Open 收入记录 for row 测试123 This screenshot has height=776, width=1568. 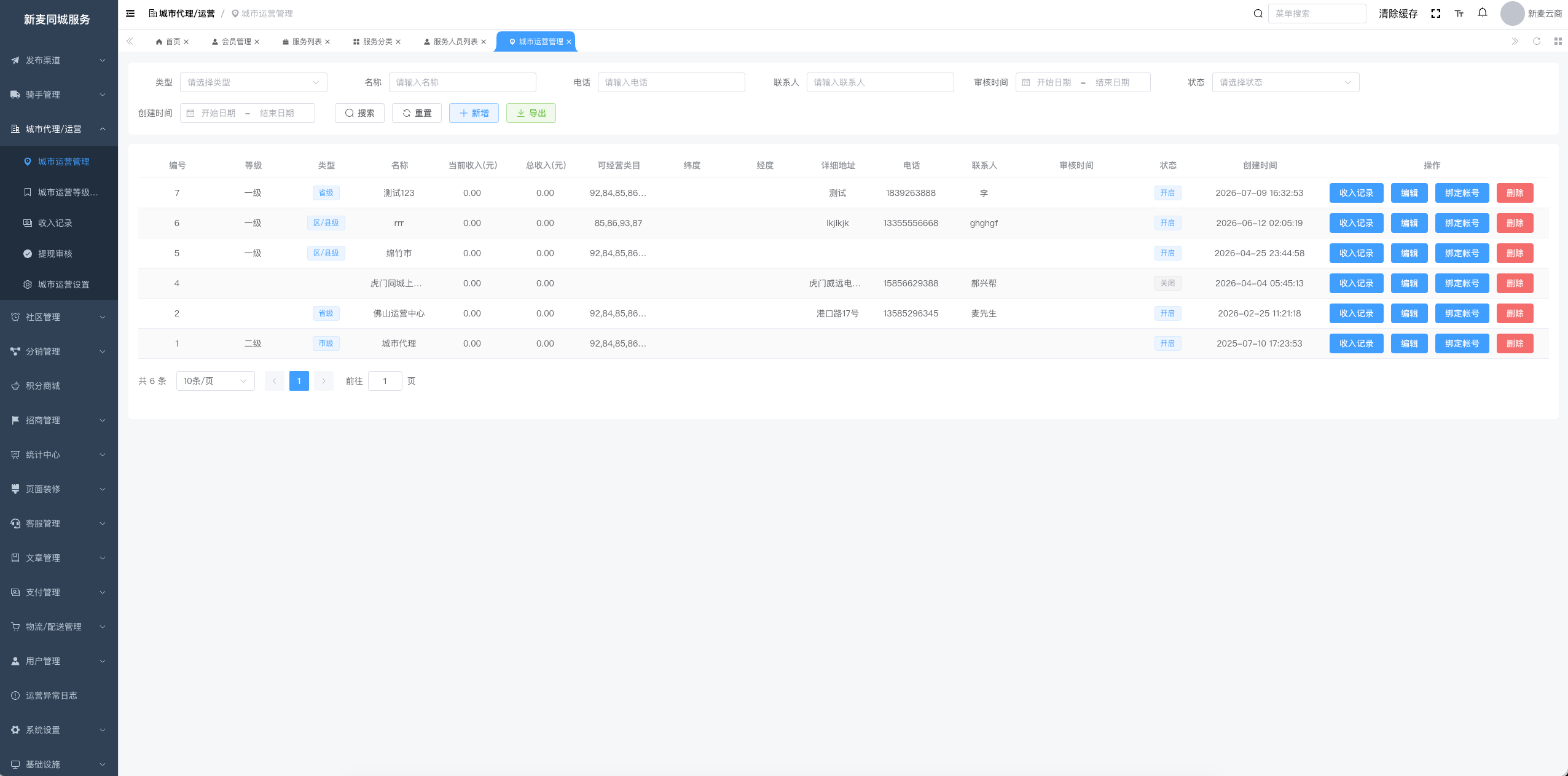[x=1356, y=193]
